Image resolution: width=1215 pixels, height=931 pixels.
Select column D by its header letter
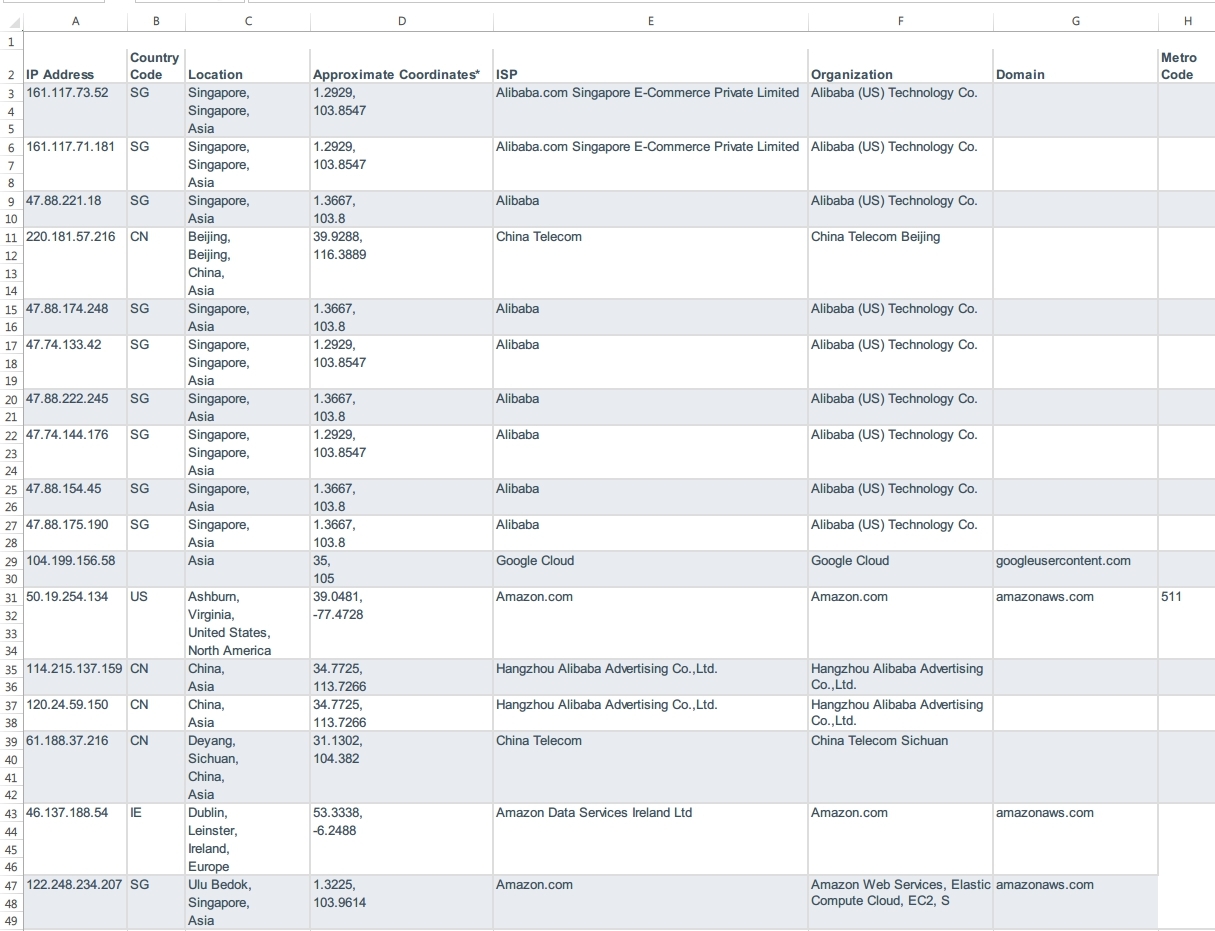point(401,21)
